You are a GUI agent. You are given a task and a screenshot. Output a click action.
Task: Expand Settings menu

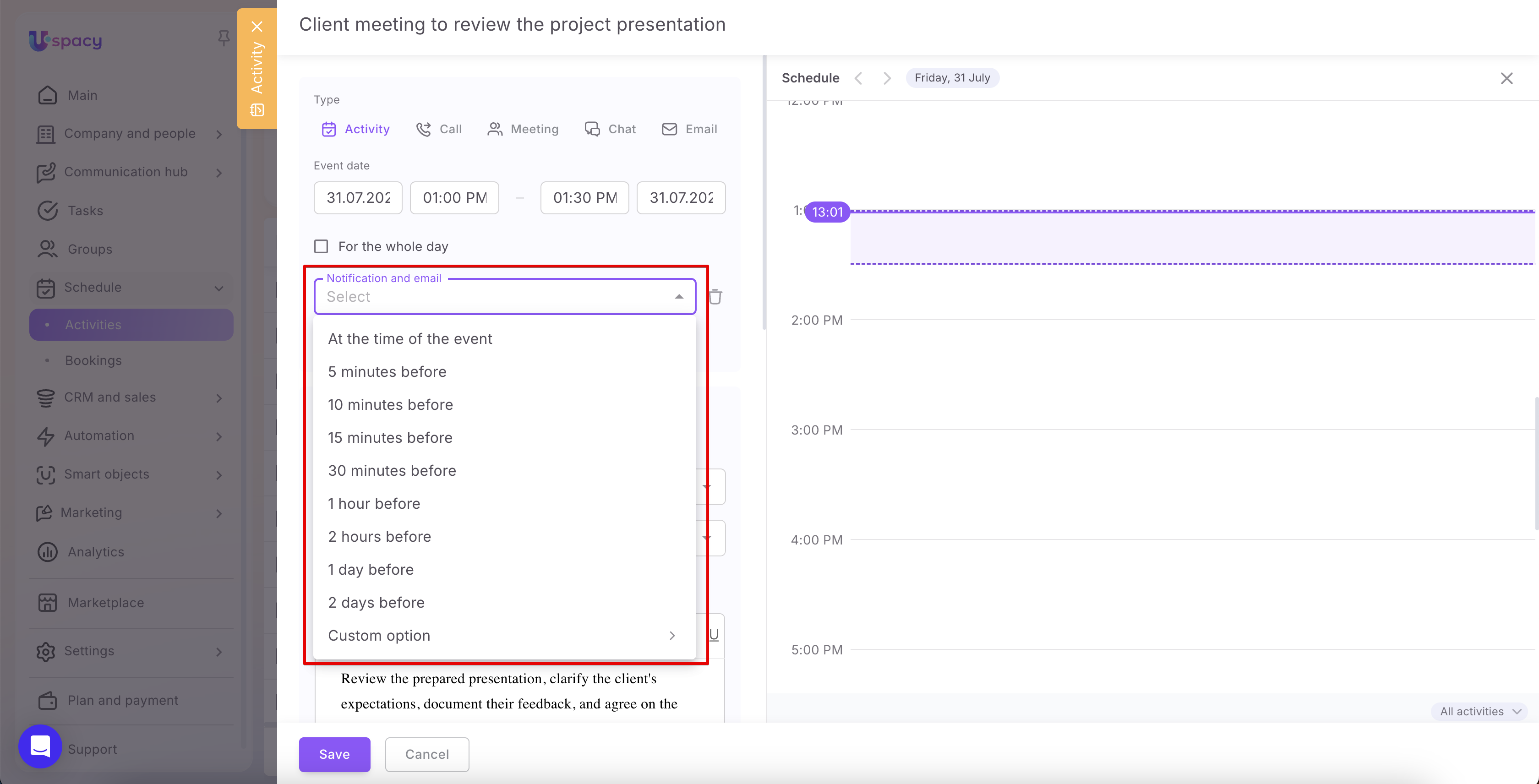coord(219,652)
